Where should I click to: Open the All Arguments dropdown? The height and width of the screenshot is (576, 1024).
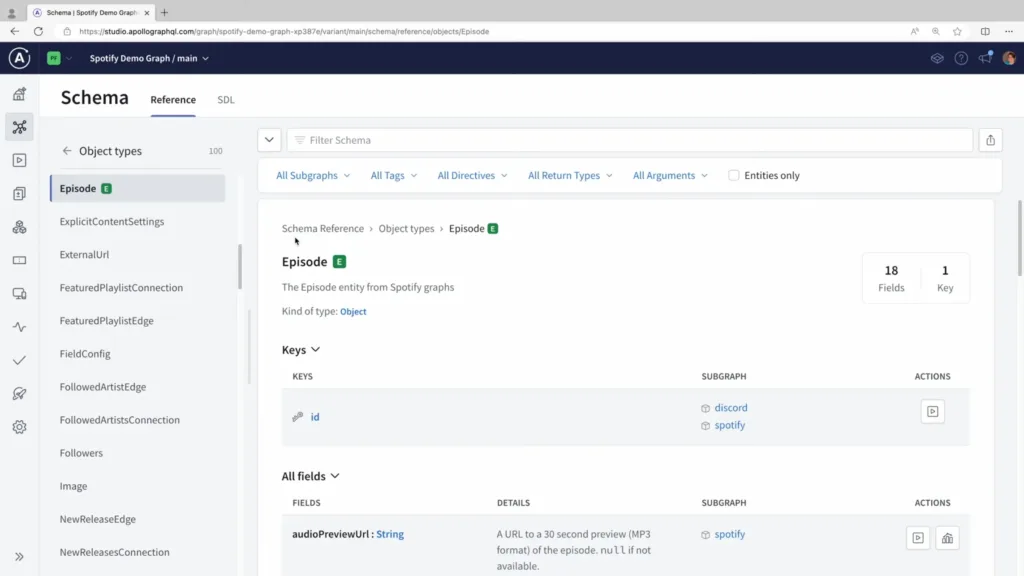point(670,175)
